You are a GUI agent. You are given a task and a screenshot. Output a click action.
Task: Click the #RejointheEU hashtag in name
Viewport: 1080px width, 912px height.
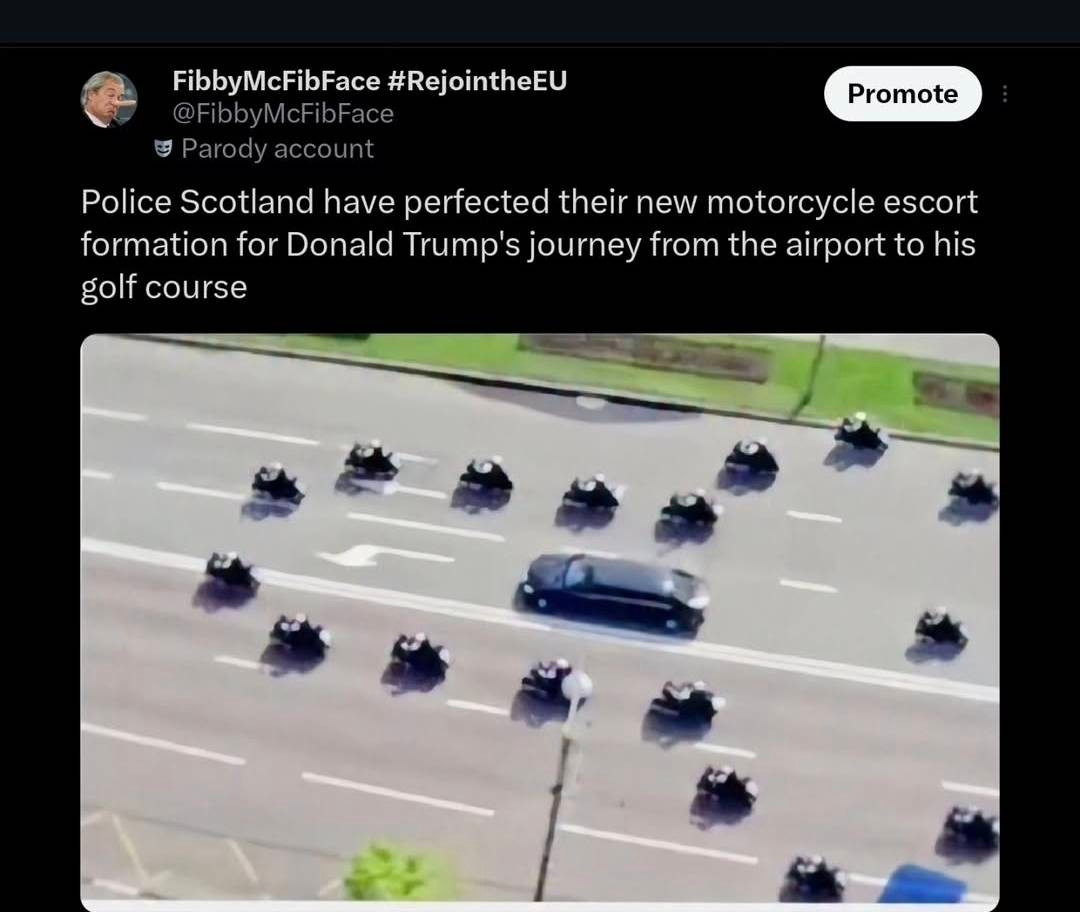click(477, 81)
